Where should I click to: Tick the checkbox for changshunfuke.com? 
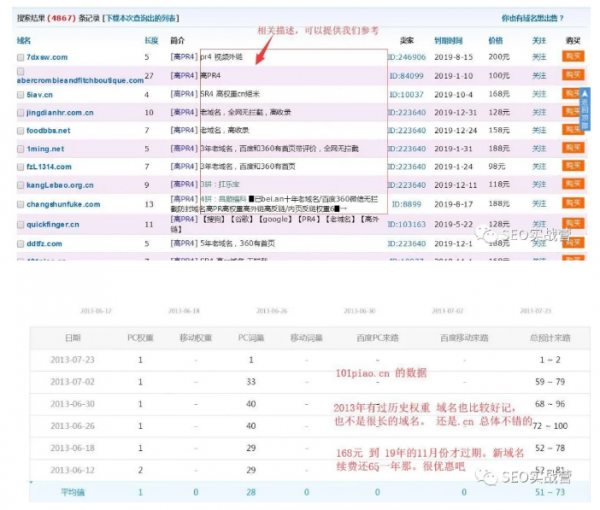(x=21, y=205)
